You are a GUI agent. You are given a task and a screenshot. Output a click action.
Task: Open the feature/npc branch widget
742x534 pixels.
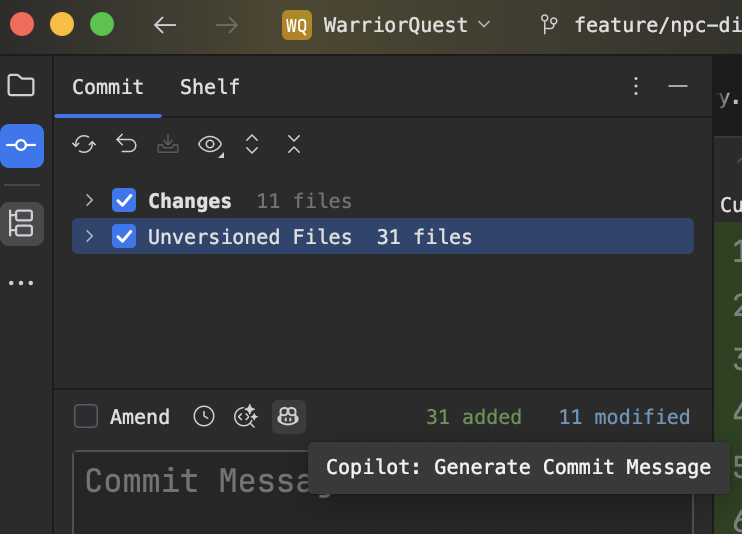coord(640,25)
